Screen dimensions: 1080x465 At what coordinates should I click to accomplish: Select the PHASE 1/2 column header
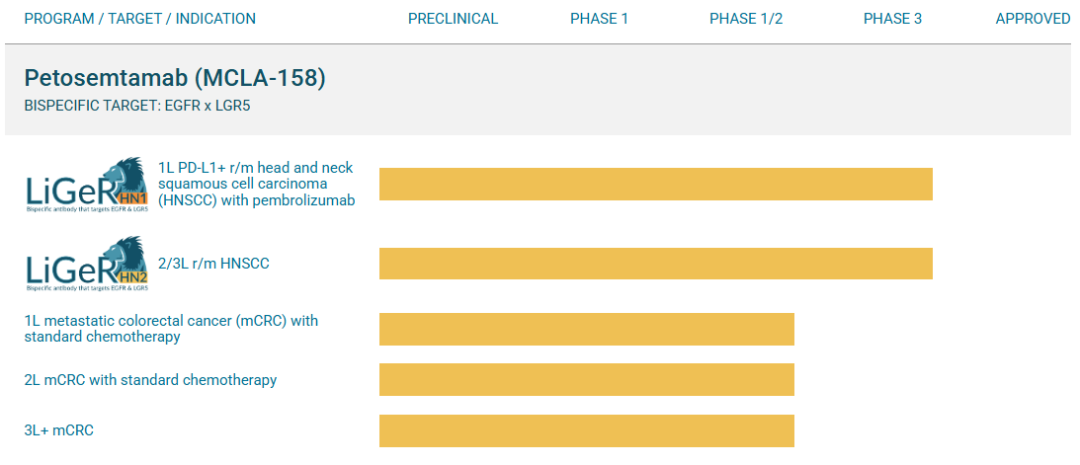(x=746, y=19)
